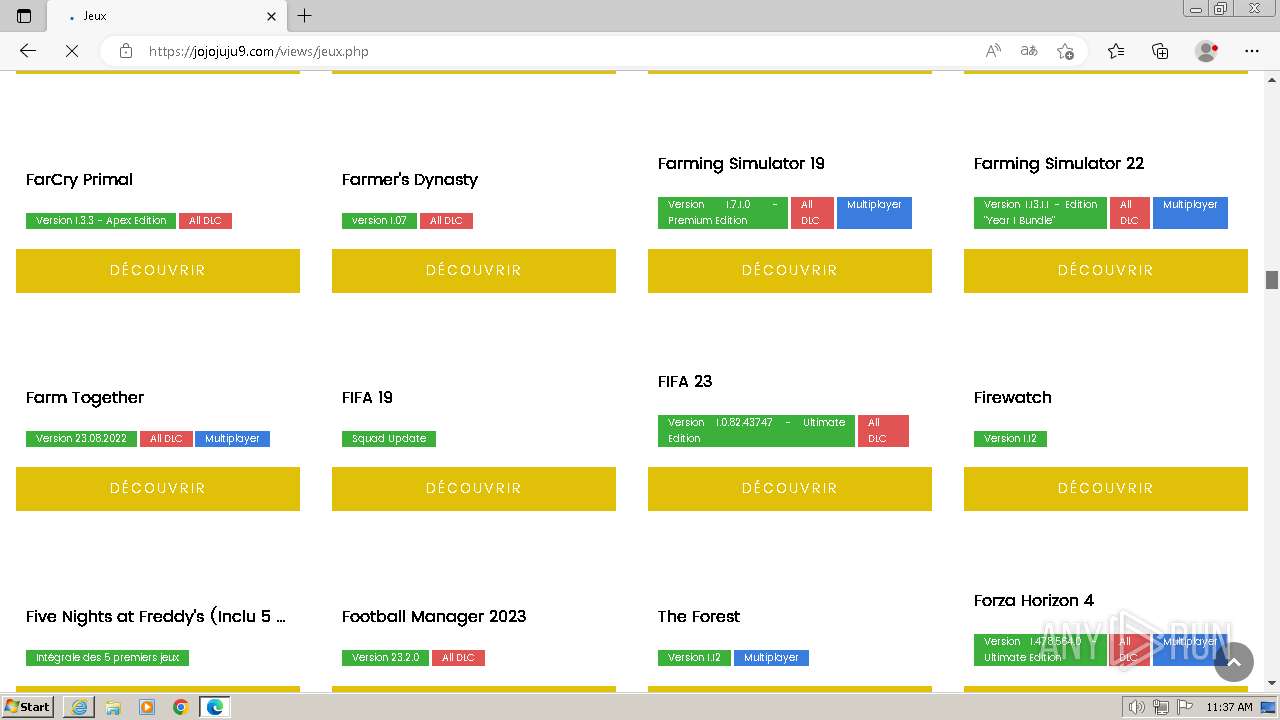Open Windows Media Player from taskbar
1280x720 pixels.
[147, 707]
